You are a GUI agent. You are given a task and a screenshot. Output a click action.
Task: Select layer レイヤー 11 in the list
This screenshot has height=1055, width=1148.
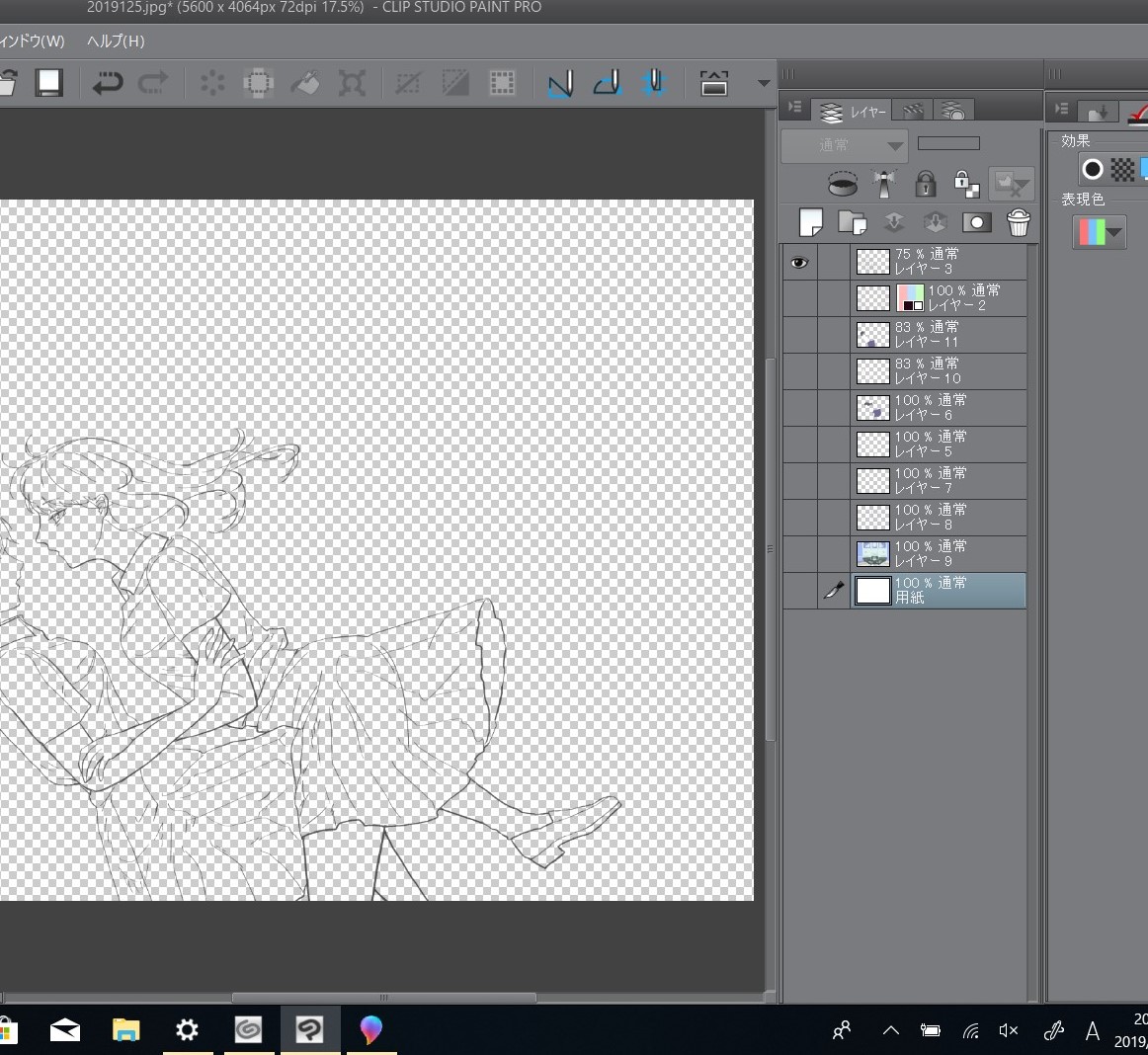point(939,335)
